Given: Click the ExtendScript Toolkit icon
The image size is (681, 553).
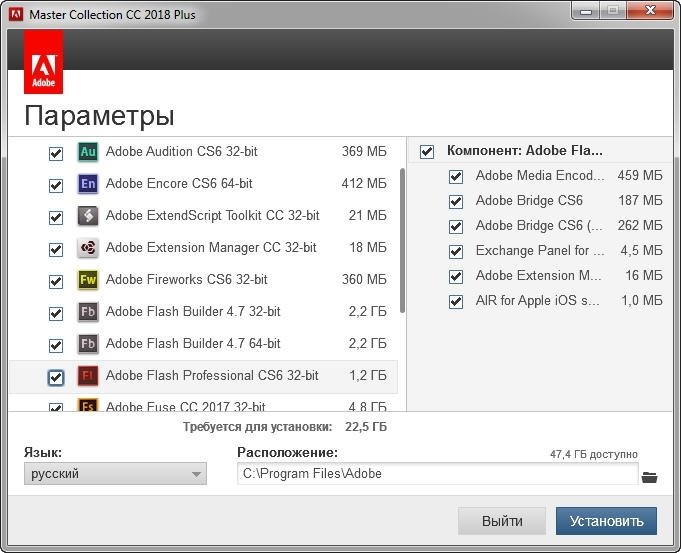Looking at the screenshot, I should [x=88, y=215].
